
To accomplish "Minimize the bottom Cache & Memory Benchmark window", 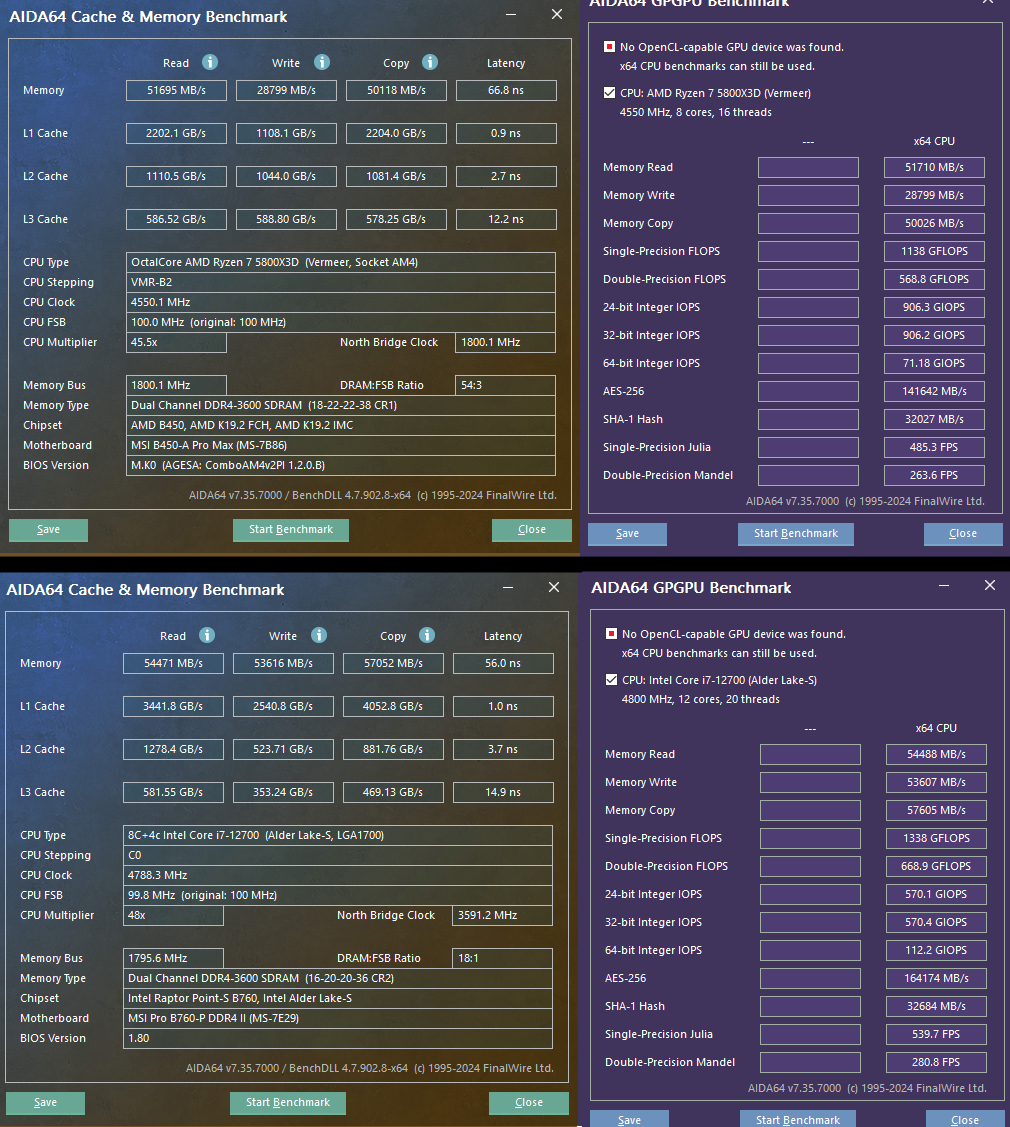I will pos(508,587).
